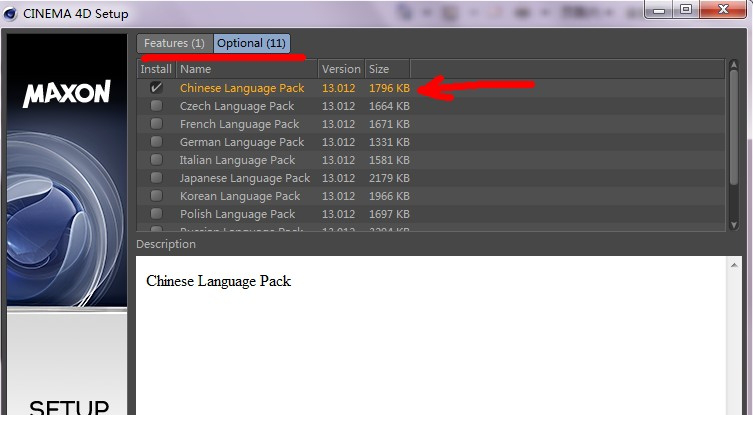Image resolution: width=753 pixels, height=431 pixels.
Task: Tick the German Language Pack checkbox
Action: point(156,142)
